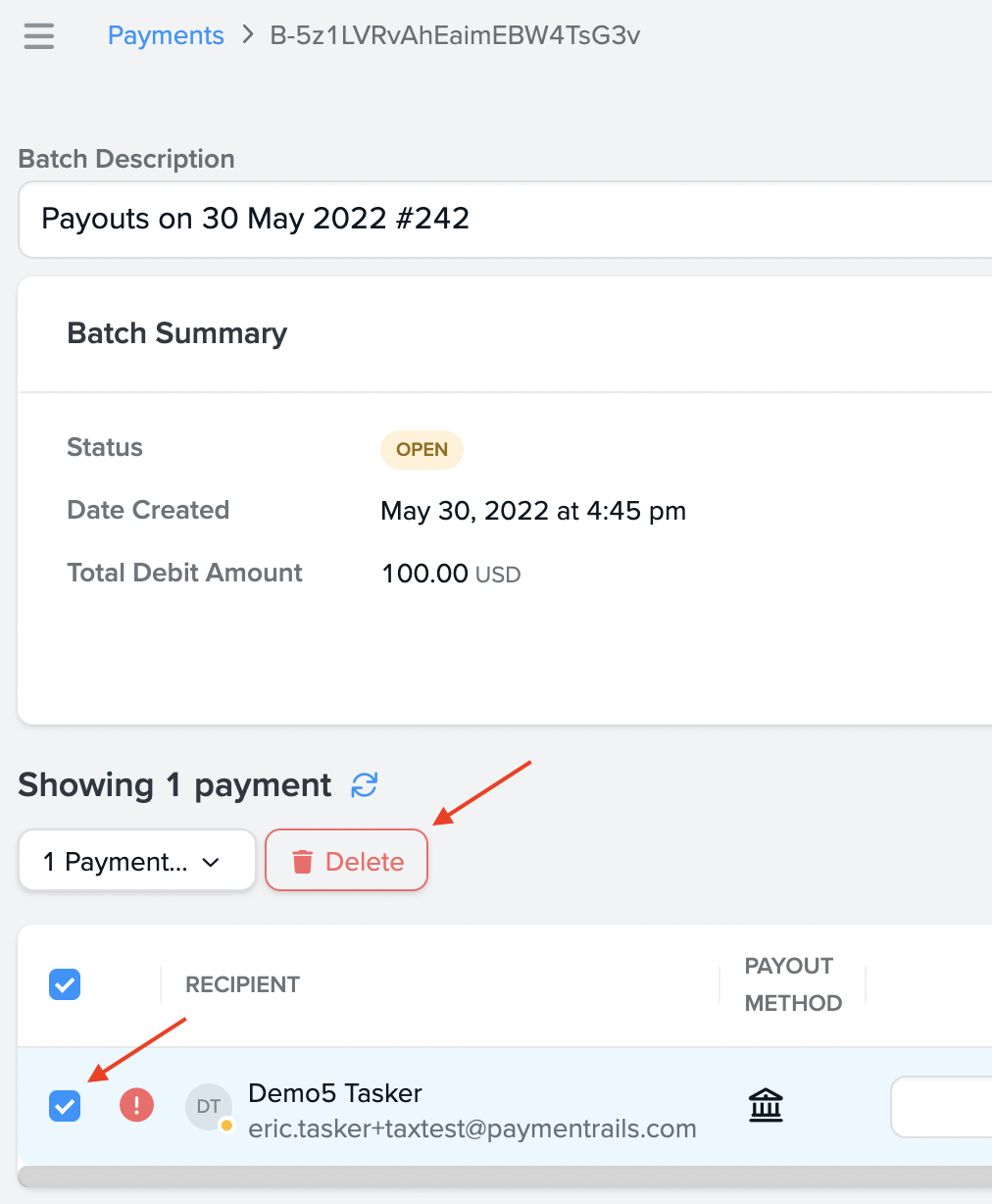
Task: Uncheck the select-all payments checkbox
Action: (x=64, y=984)
